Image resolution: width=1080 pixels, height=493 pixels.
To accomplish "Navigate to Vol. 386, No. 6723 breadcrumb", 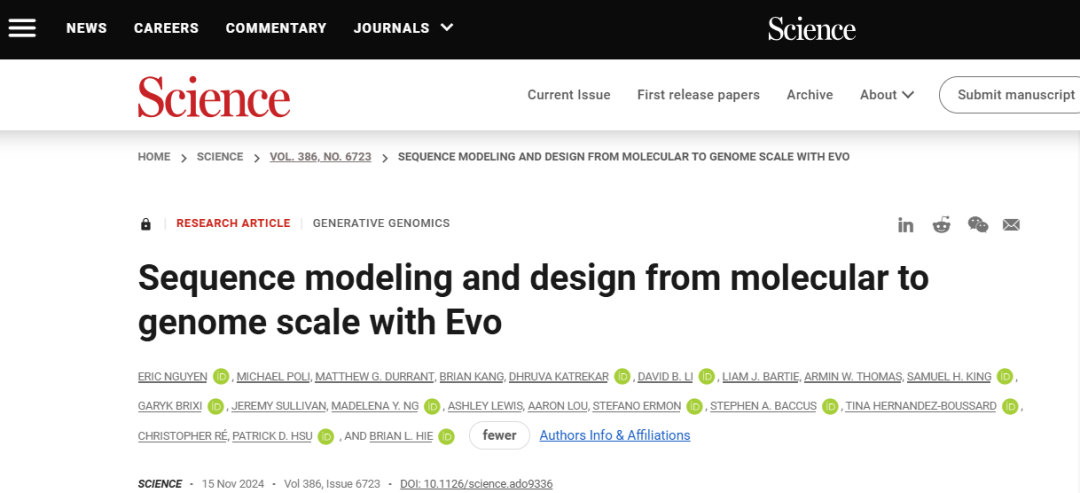I will [x=320, y=157].
